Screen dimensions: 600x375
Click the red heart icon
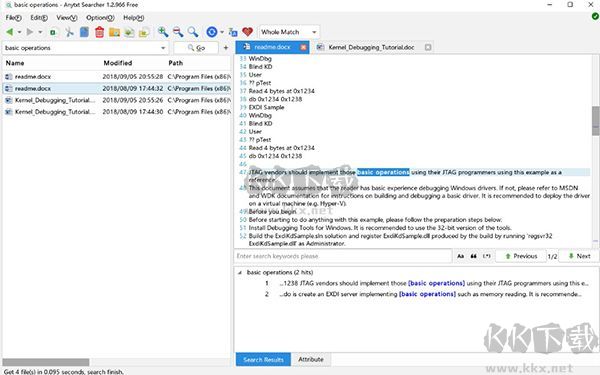(248, 32)
